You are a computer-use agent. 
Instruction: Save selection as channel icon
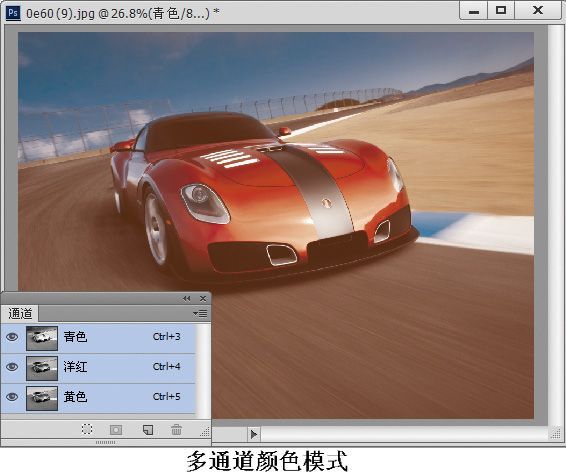point(116,430)
